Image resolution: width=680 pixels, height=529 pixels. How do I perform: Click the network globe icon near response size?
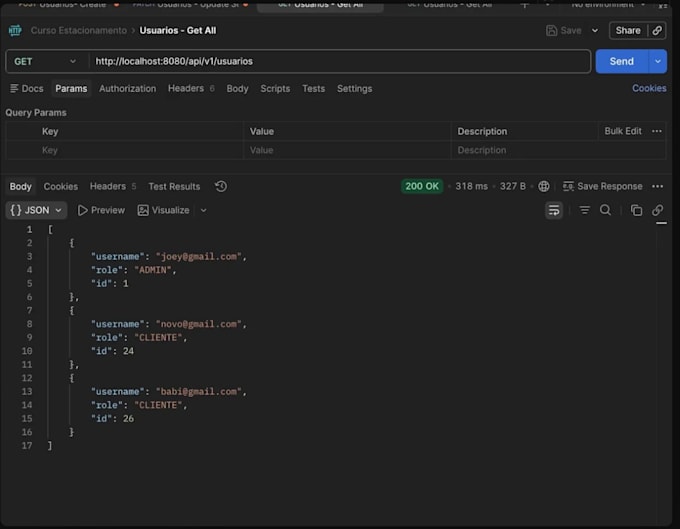pyautogui.click(x=543, y=186)
